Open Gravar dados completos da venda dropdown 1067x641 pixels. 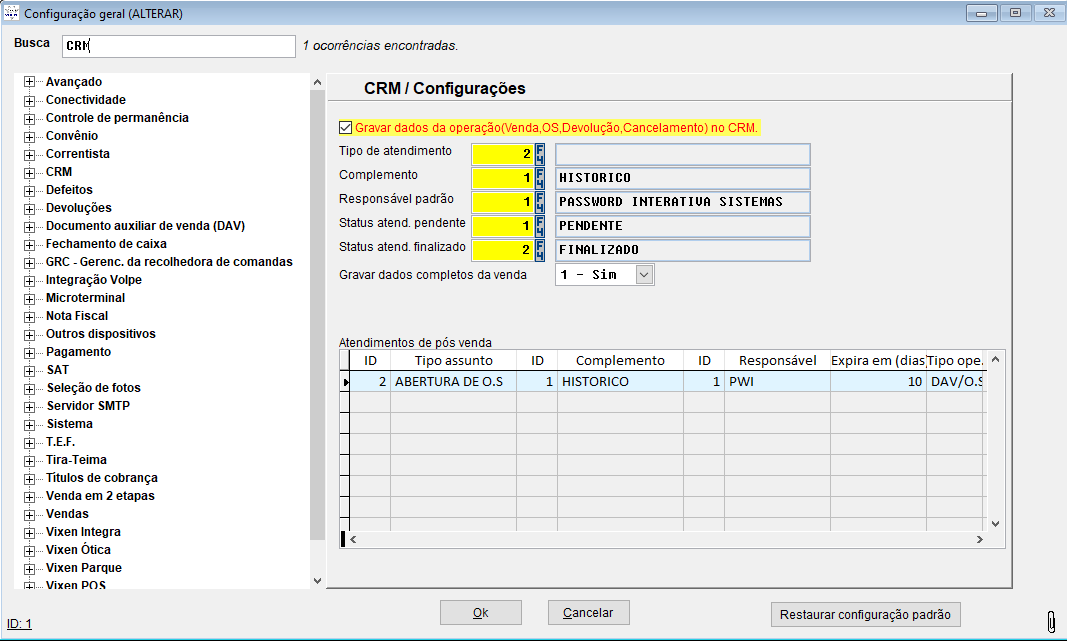pyautogui.click(x=644, y=274)
